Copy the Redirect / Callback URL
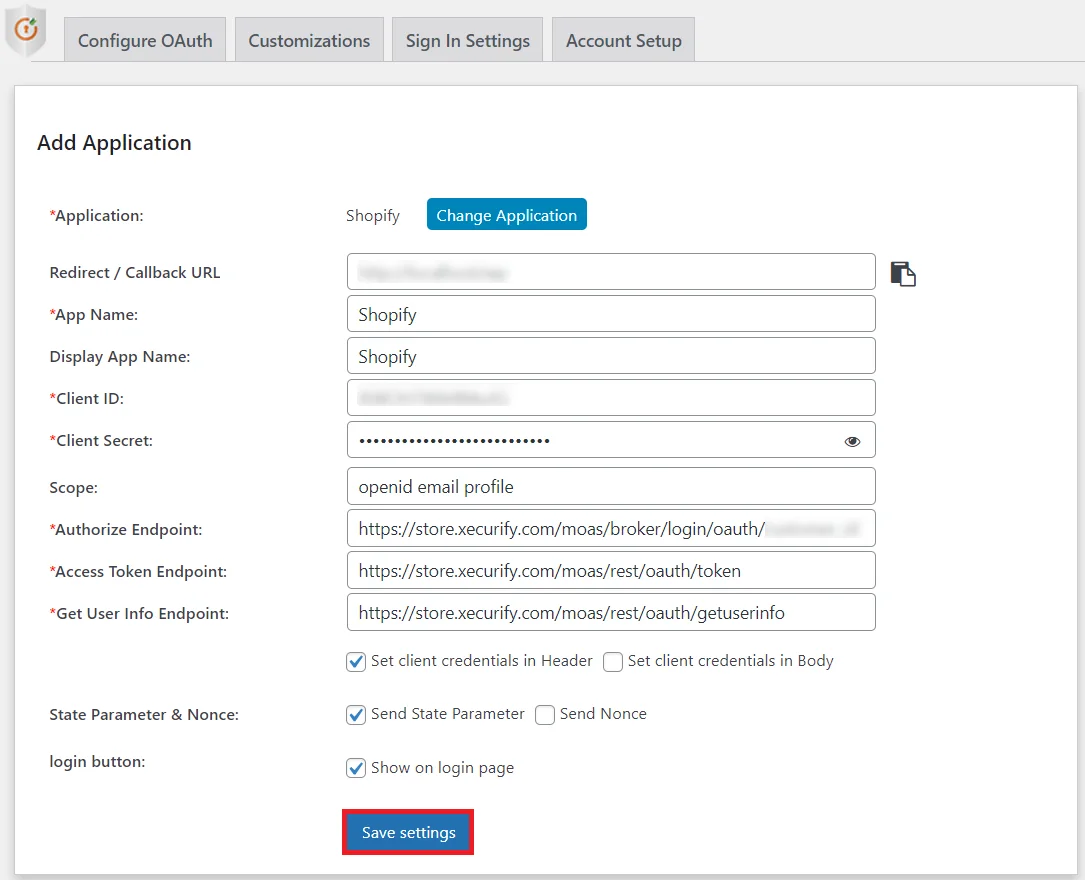Image resolution: width=1085 pixels, height=880 pixels. pyautogui.click(x=903, y=272)
